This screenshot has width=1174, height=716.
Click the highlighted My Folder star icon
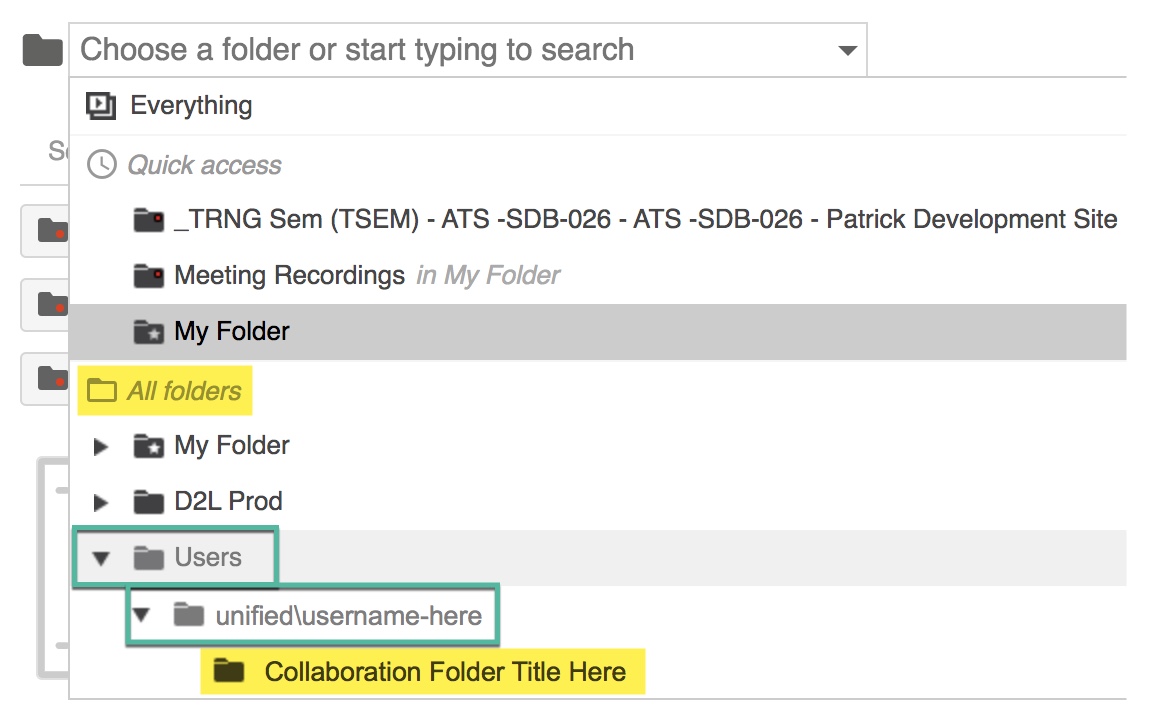[148, 332]
